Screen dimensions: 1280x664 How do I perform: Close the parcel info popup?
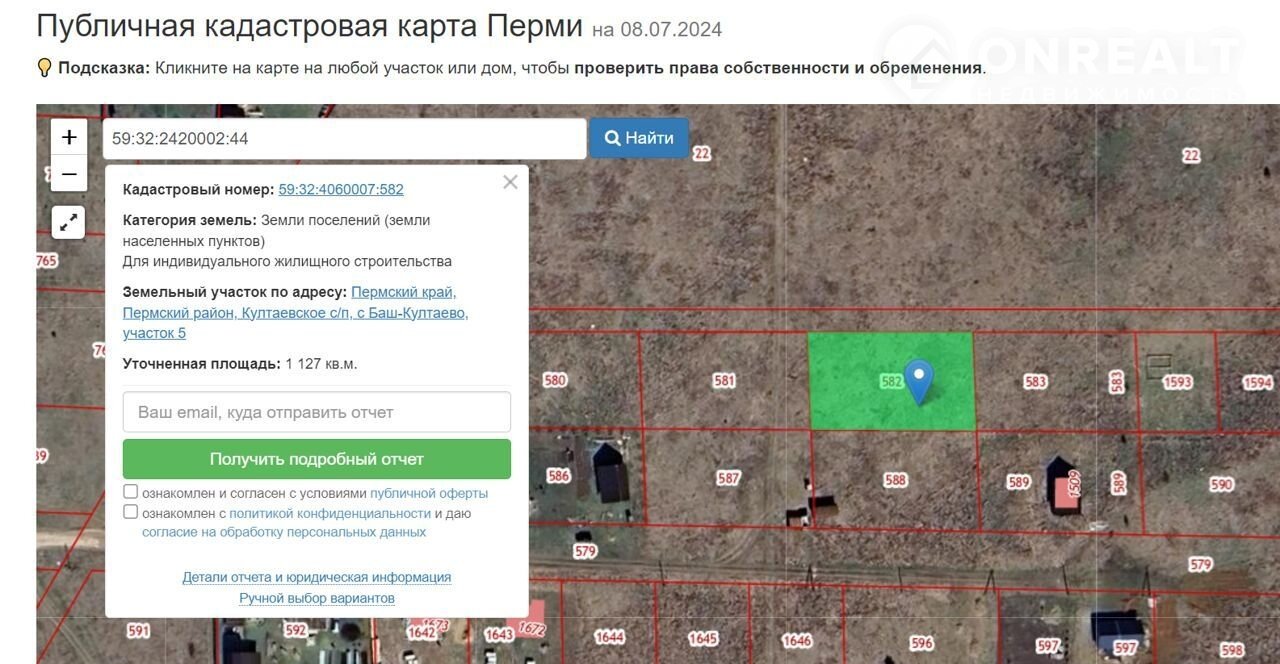(510, 182)
